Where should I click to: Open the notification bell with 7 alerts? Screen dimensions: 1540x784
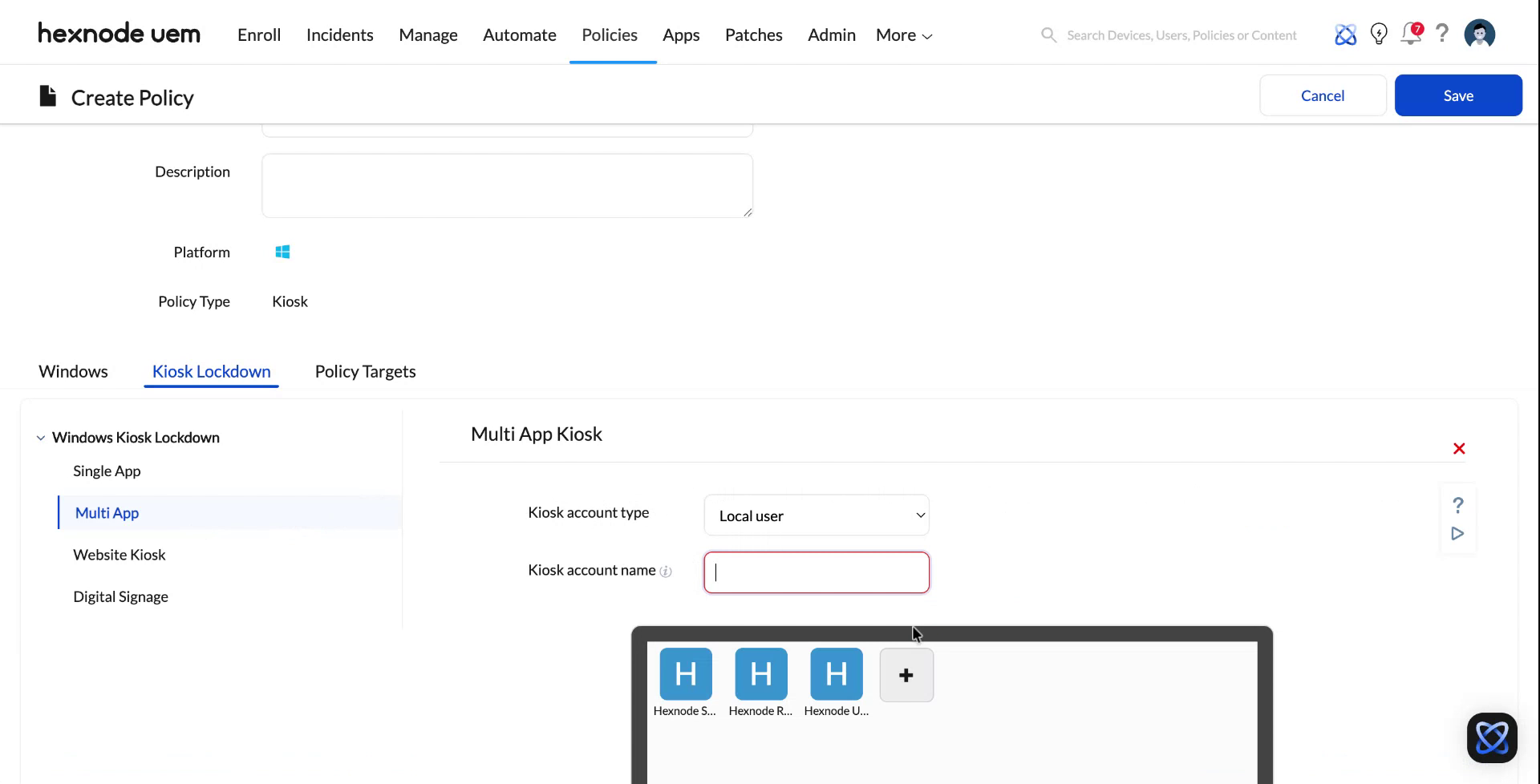[1411, 34]
